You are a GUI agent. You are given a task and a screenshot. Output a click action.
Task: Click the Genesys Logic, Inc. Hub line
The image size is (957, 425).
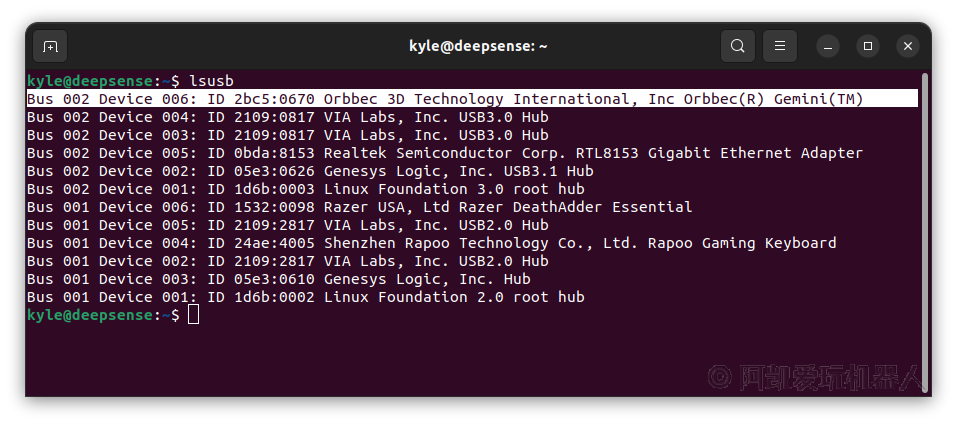(x=279, y=279)
